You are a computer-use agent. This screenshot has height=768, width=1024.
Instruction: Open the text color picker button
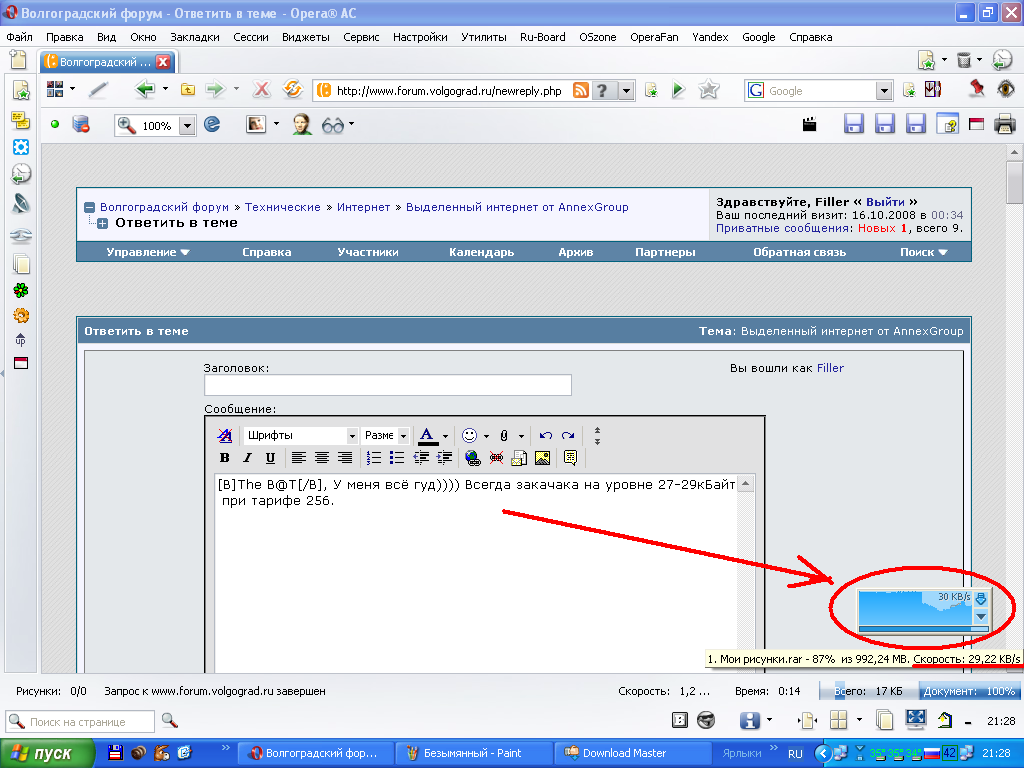(x=428, y=436)
